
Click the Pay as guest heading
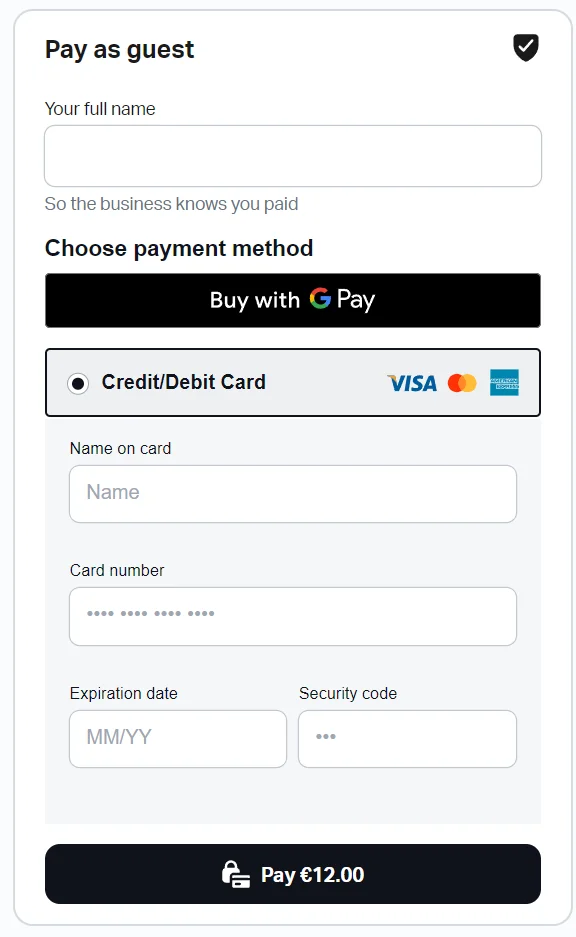tap(120, 50)
